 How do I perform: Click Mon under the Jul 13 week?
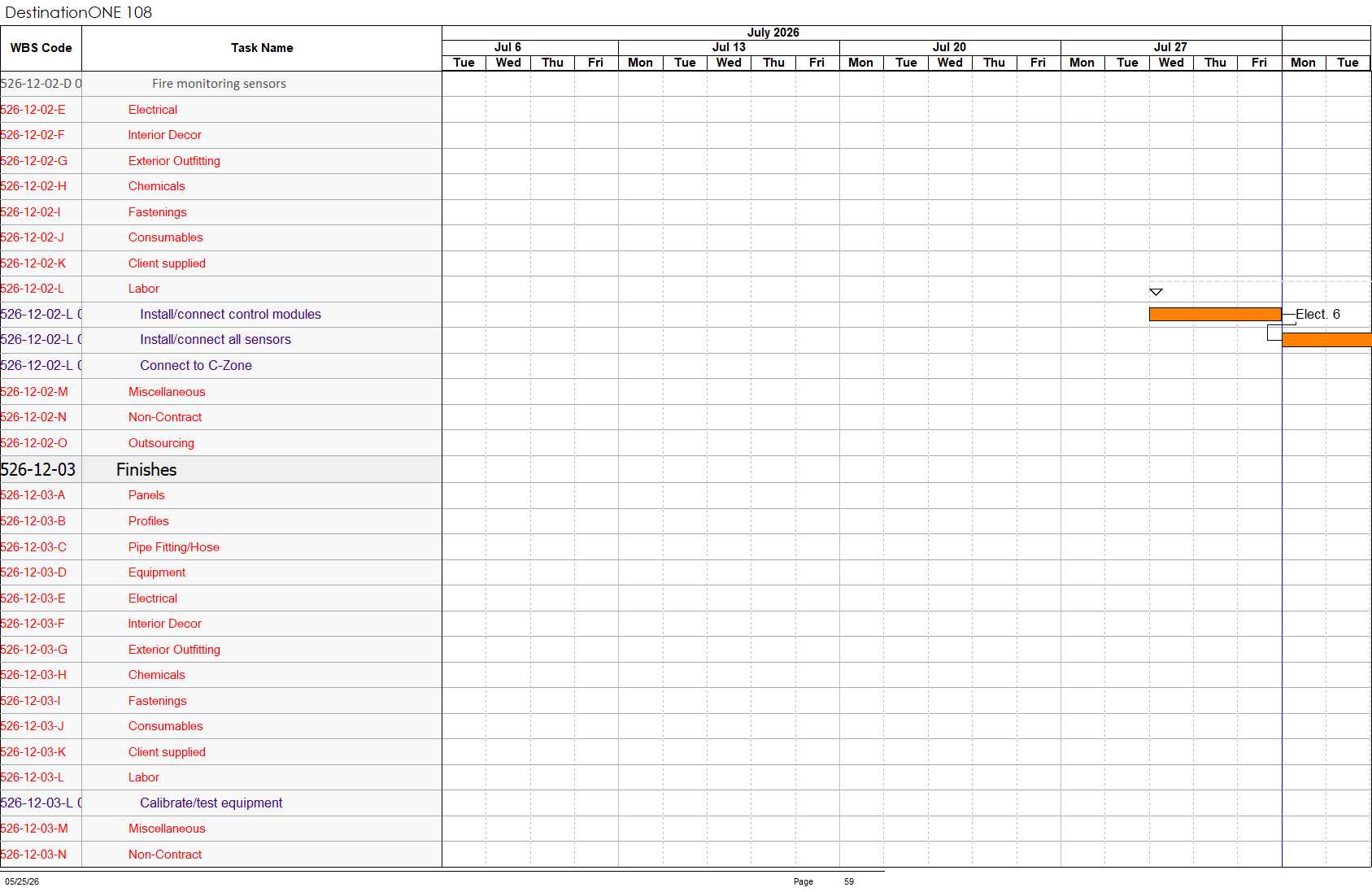pyautogui.click(x=640, y=63)
